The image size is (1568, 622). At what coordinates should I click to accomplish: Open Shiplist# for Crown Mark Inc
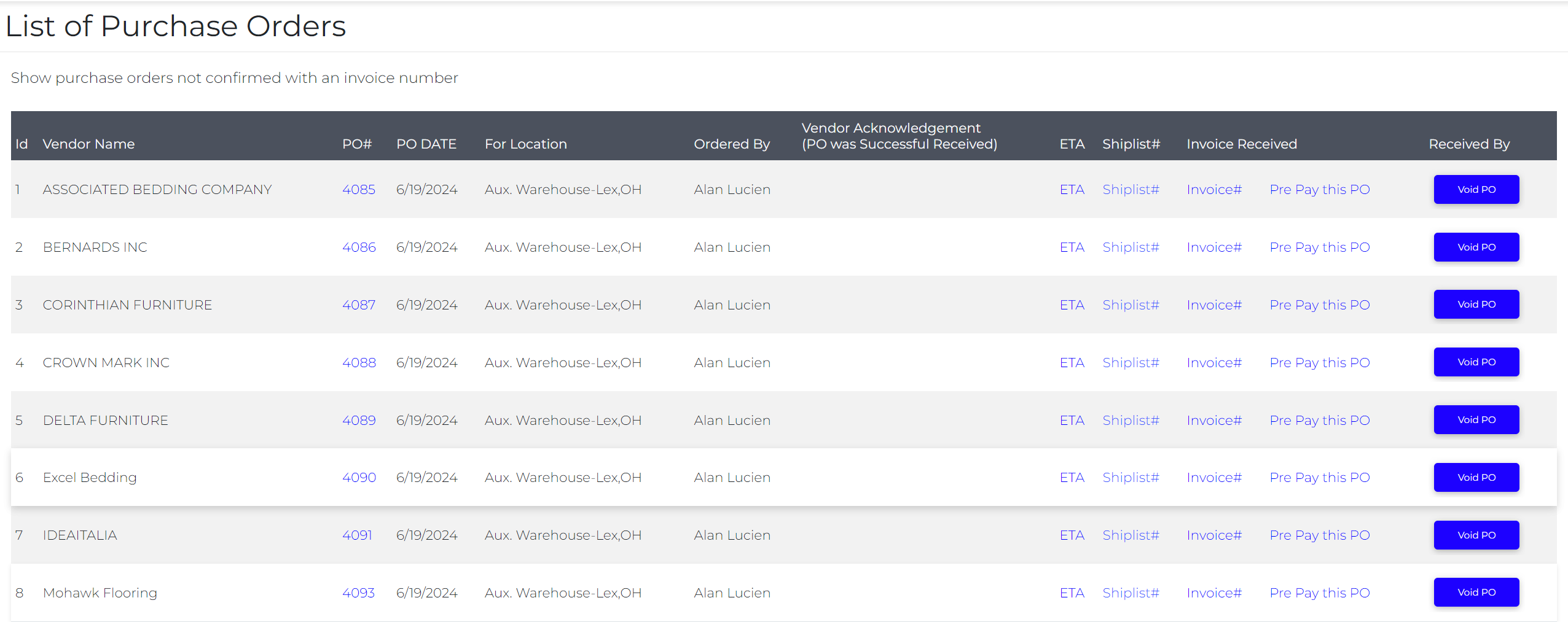[x=1131, y=362]
